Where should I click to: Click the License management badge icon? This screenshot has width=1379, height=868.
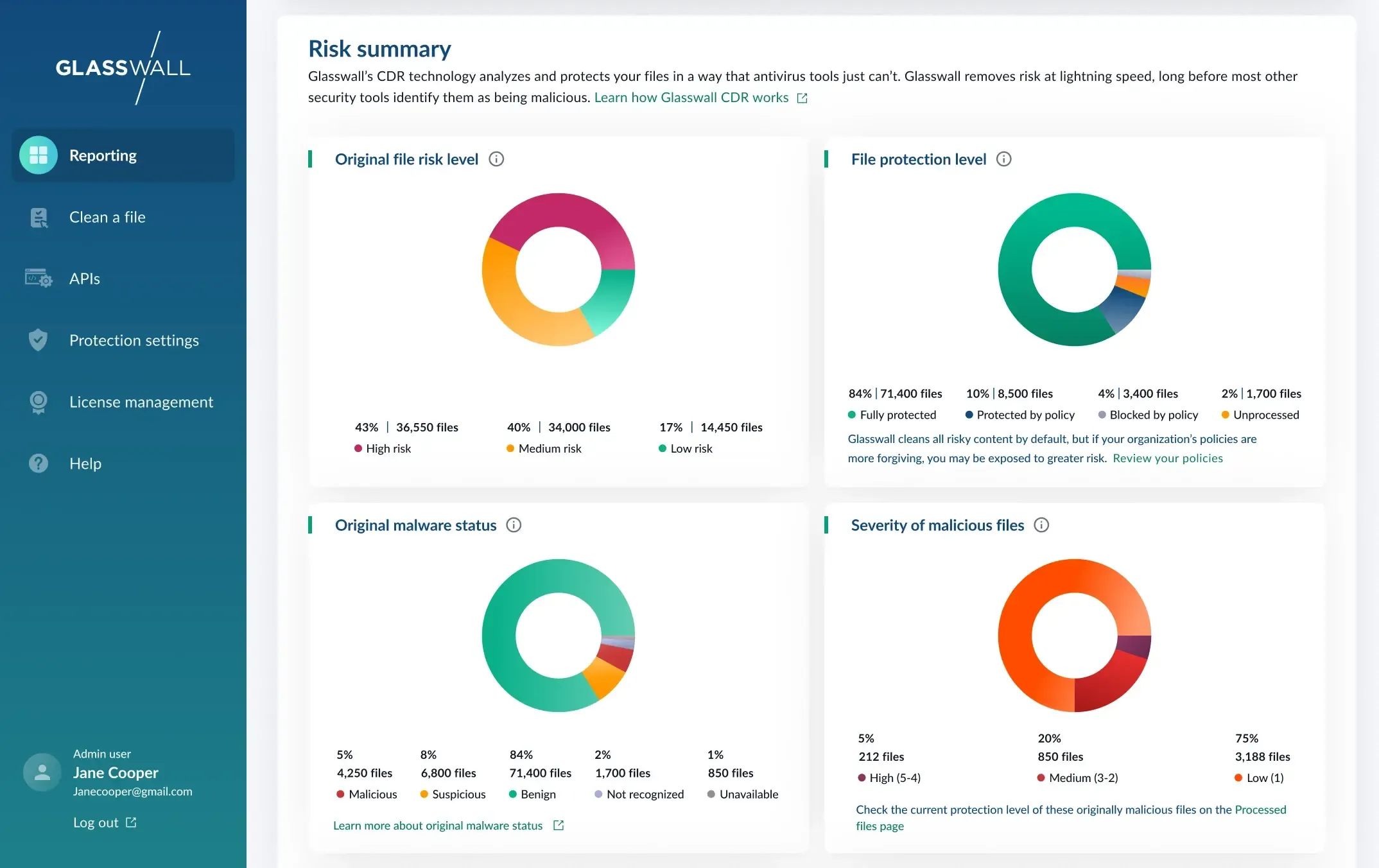39,401
